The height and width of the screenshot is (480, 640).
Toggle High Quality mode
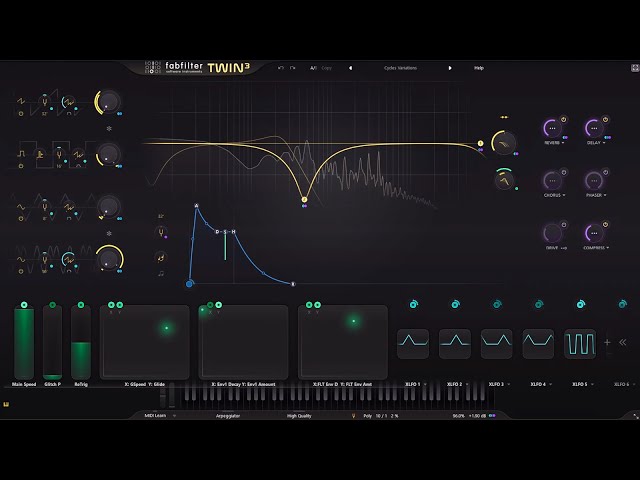click(x=299, y=416)
